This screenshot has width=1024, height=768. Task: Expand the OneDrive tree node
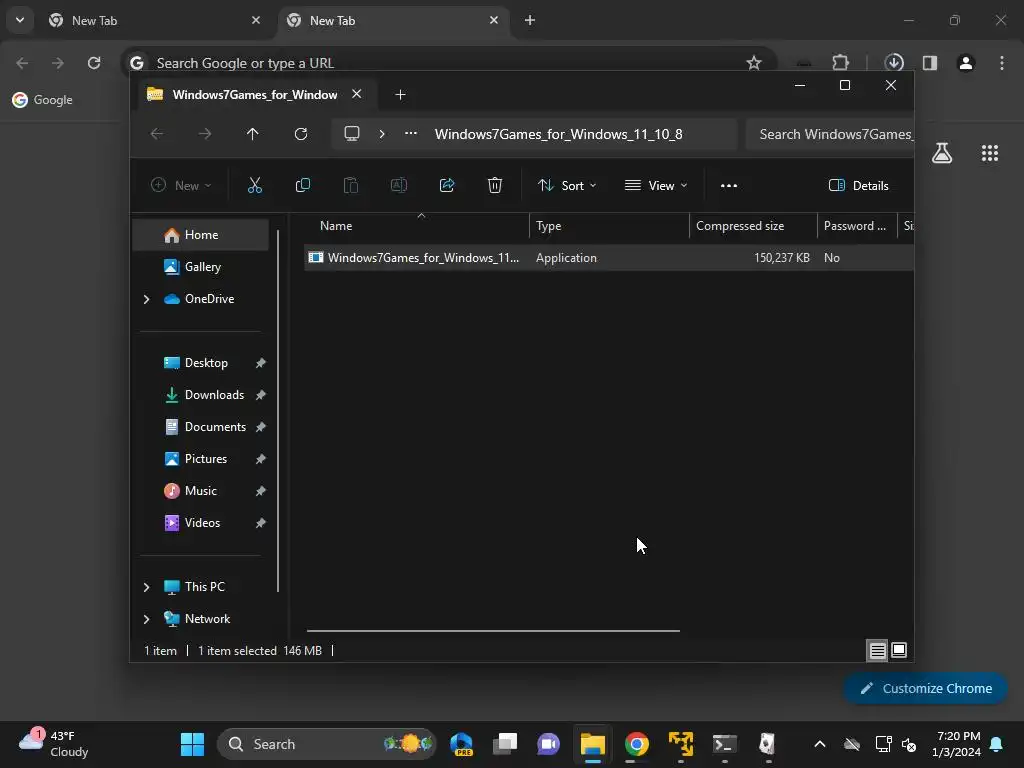point(146,299)
